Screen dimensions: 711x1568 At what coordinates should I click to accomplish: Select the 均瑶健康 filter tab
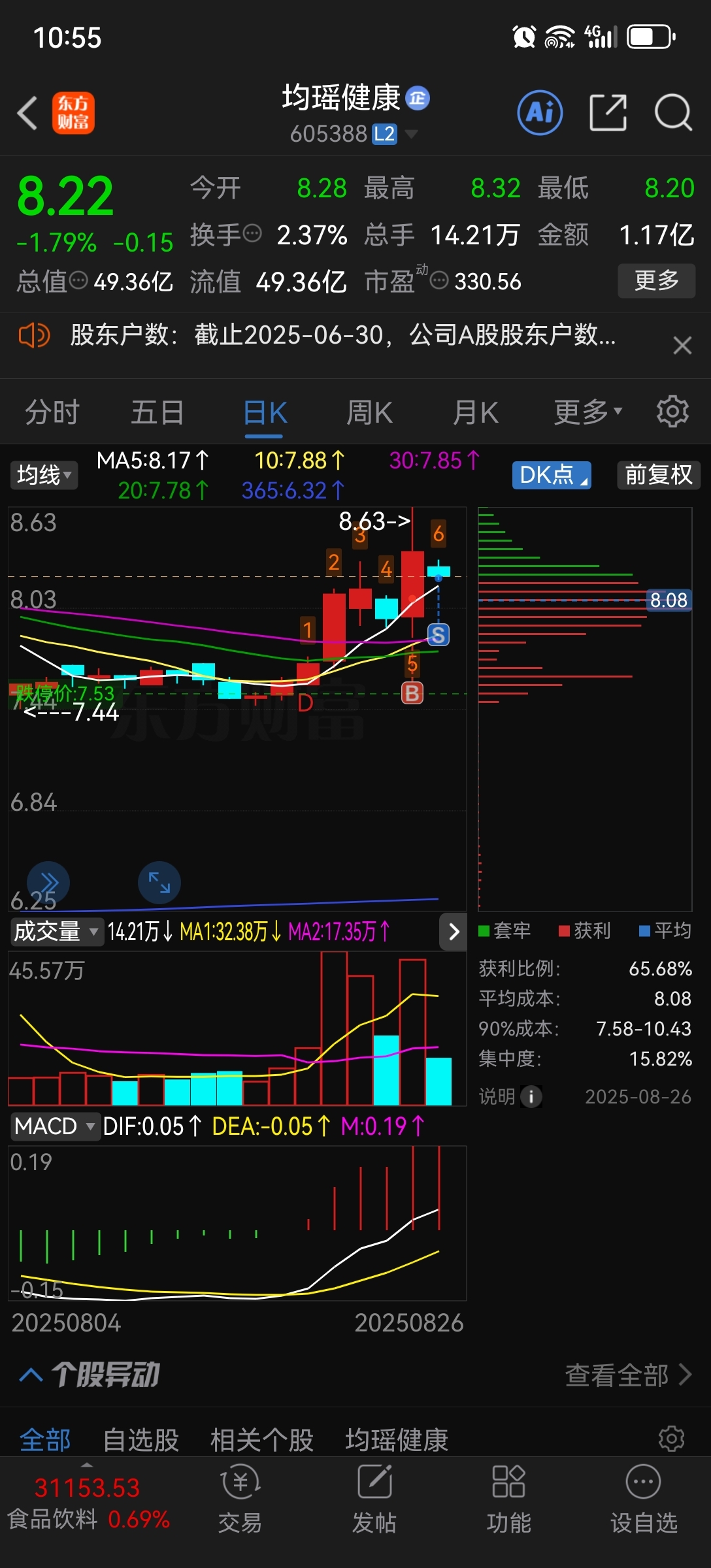[x=397, y=1440]
